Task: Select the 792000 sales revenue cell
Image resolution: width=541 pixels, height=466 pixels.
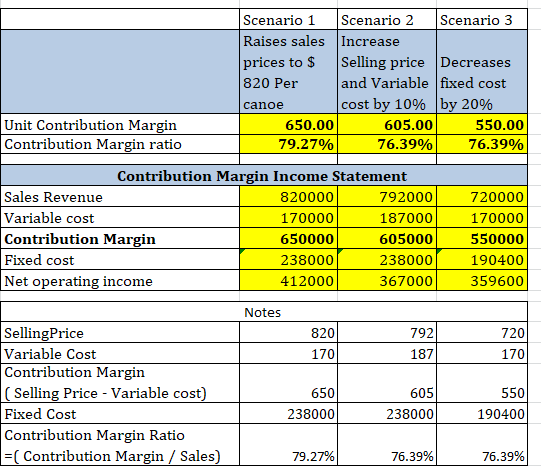Action: [387, 197]
